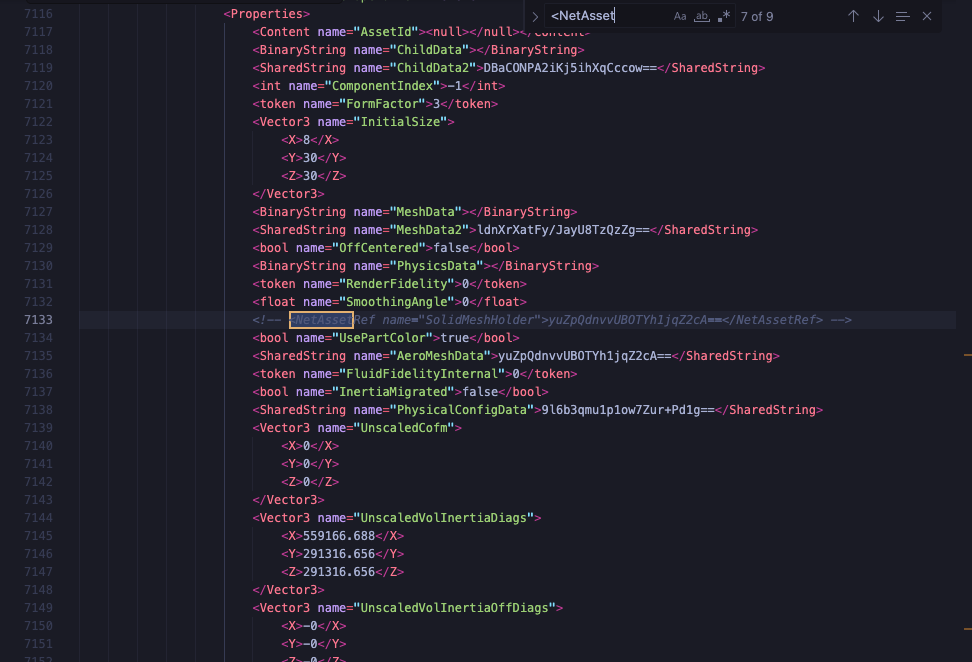This screenshot has width=972, height=662.
Task: Go to next match arrow
Action: (x=878, y=17)
